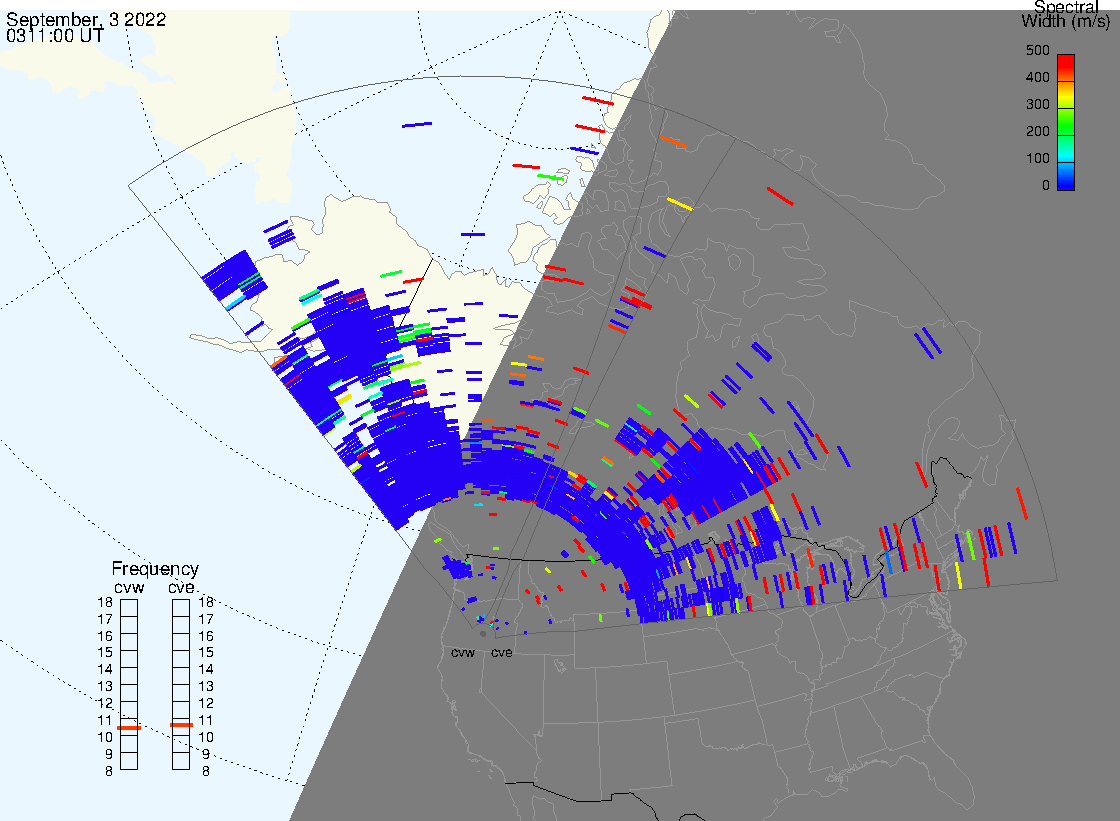Screen dimensions: 1120x821
Task: Click the '18' label beside cvw bar
Action: 105,602
